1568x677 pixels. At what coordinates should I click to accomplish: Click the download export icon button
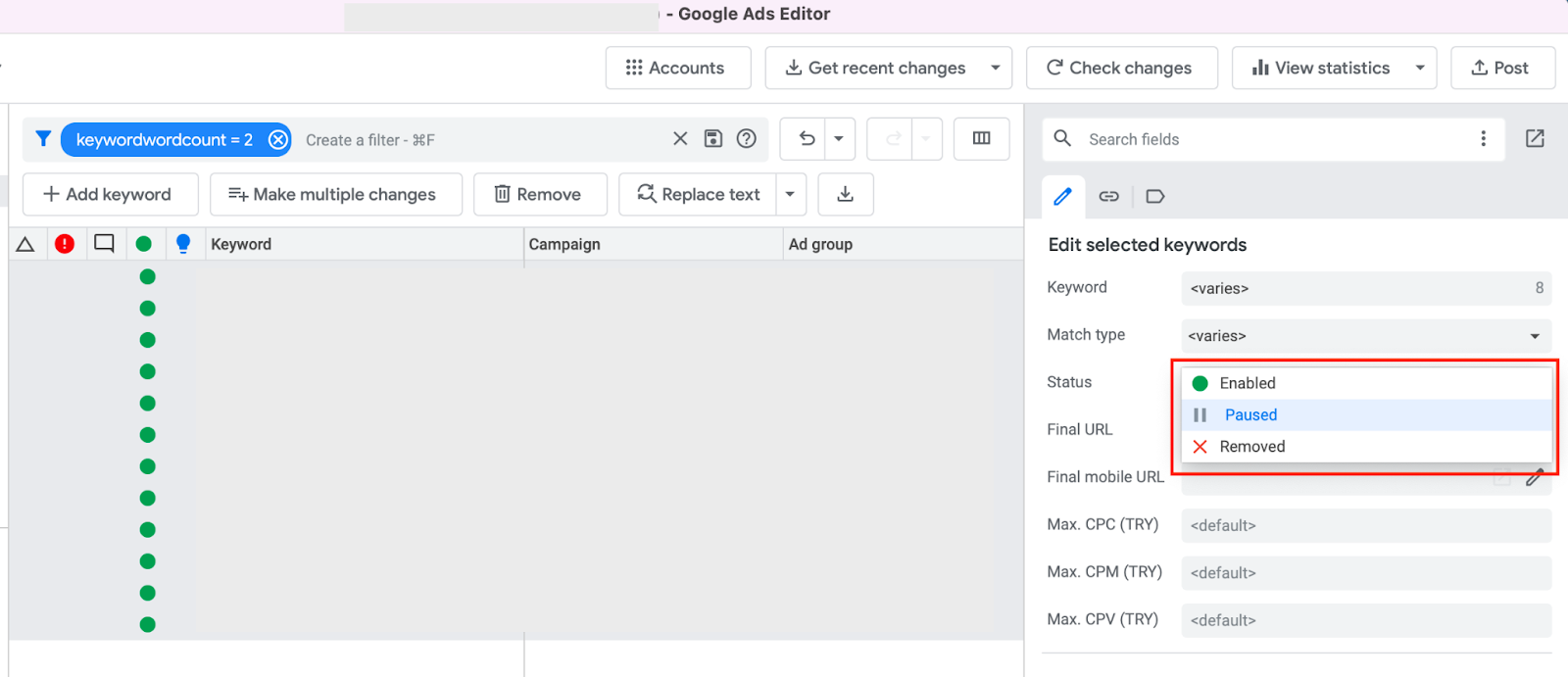coord(845,194)
